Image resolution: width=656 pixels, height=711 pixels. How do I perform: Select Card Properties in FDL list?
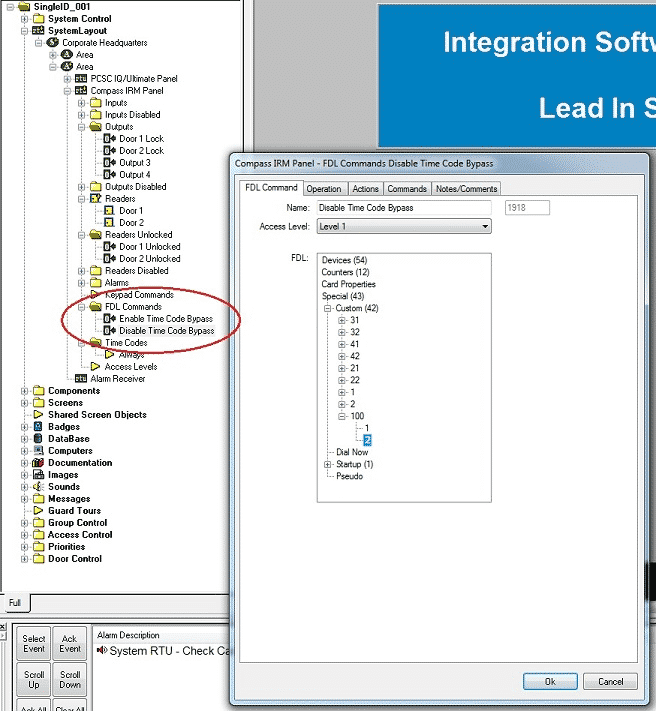(x=349, y=284)
